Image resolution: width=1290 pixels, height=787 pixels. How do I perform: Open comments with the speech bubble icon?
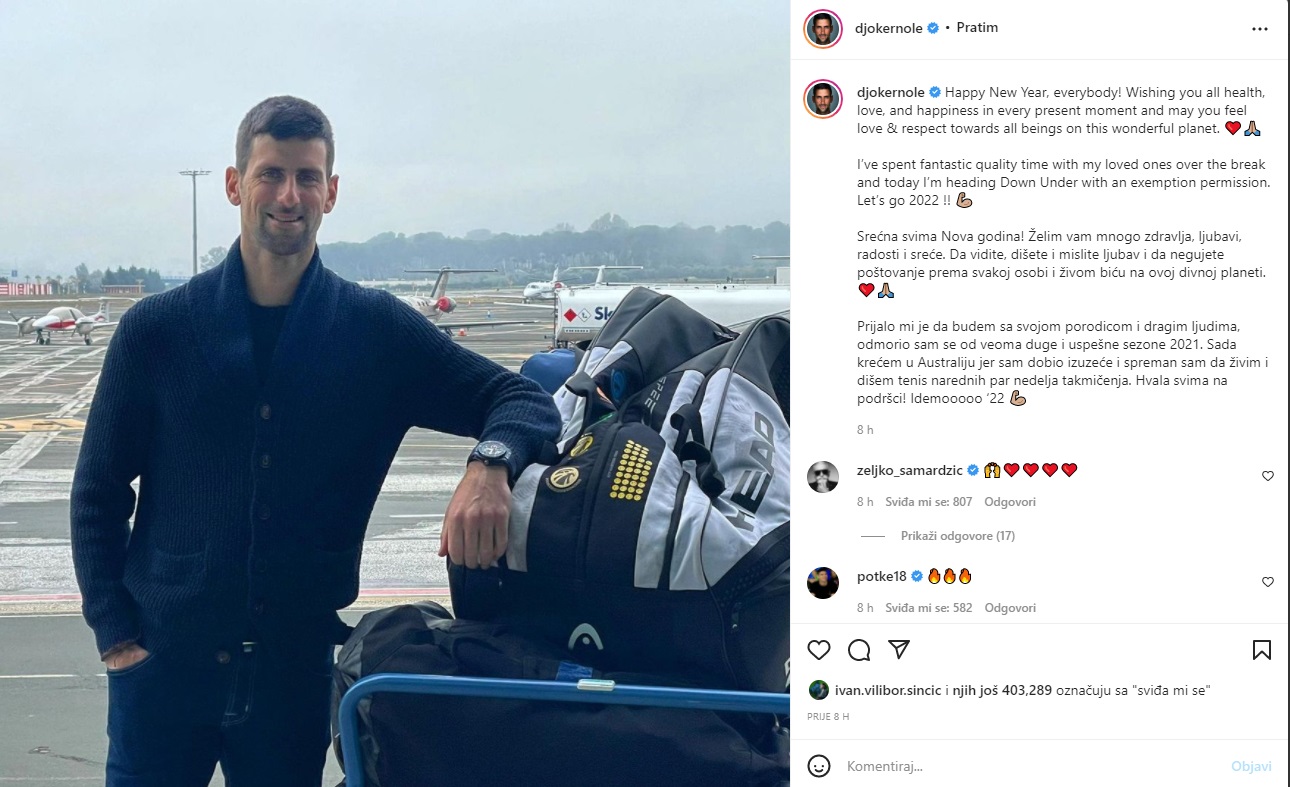coord(859,650)
